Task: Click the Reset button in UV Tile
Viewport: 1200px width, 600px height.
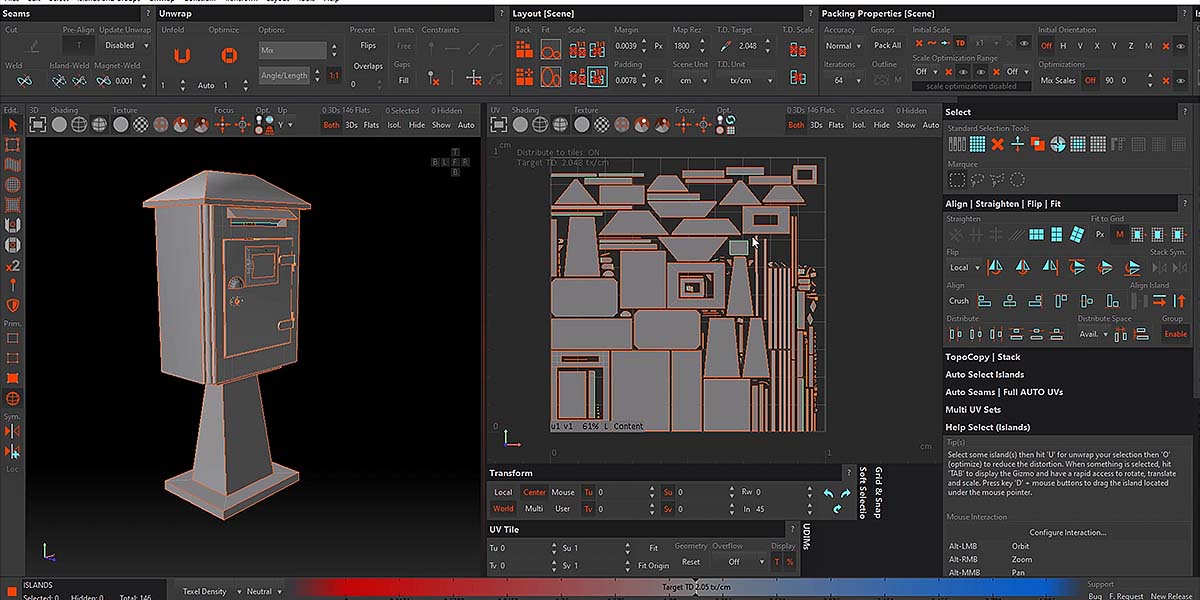Action: tap(691, 562)
